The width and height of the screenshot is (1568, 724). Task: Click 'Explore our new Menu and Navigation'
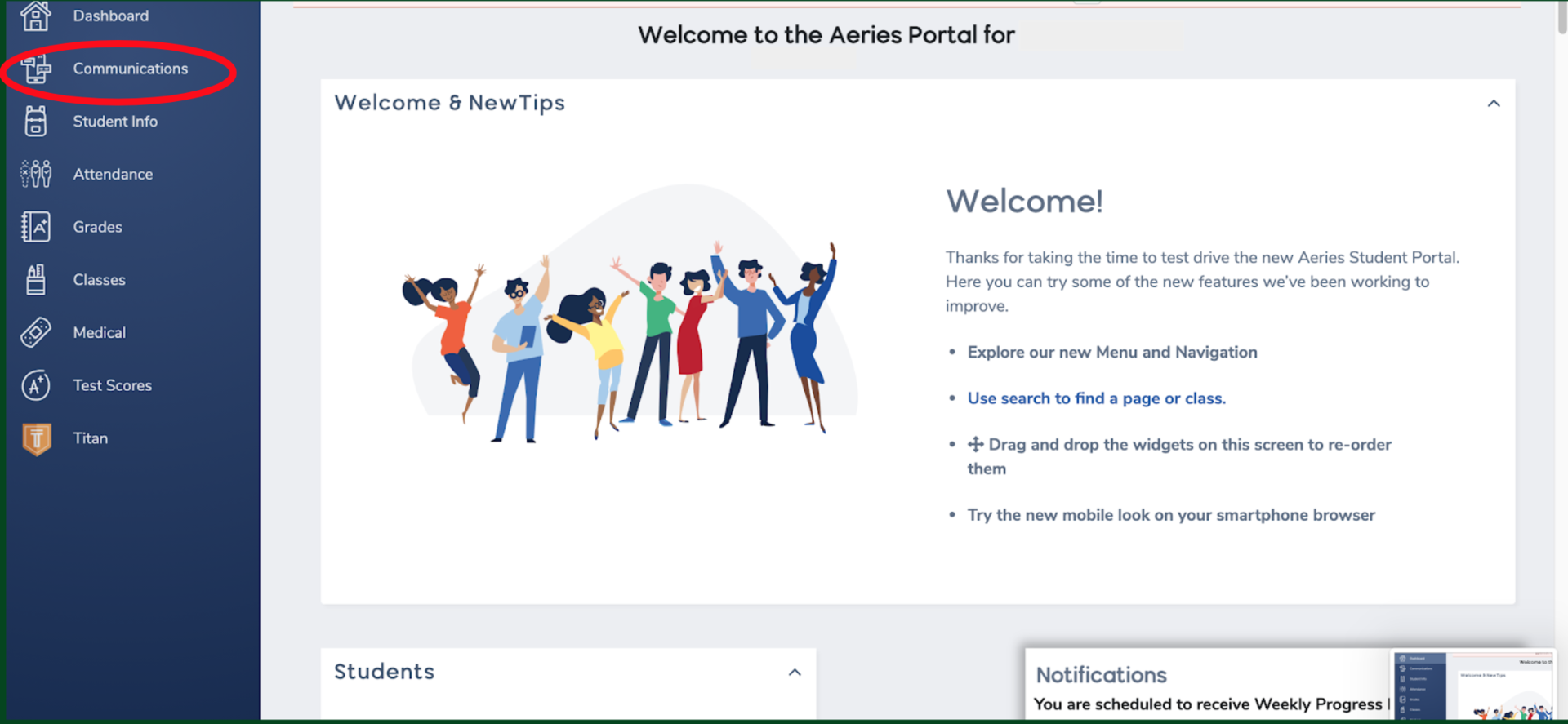click(x=1112, y=353)
